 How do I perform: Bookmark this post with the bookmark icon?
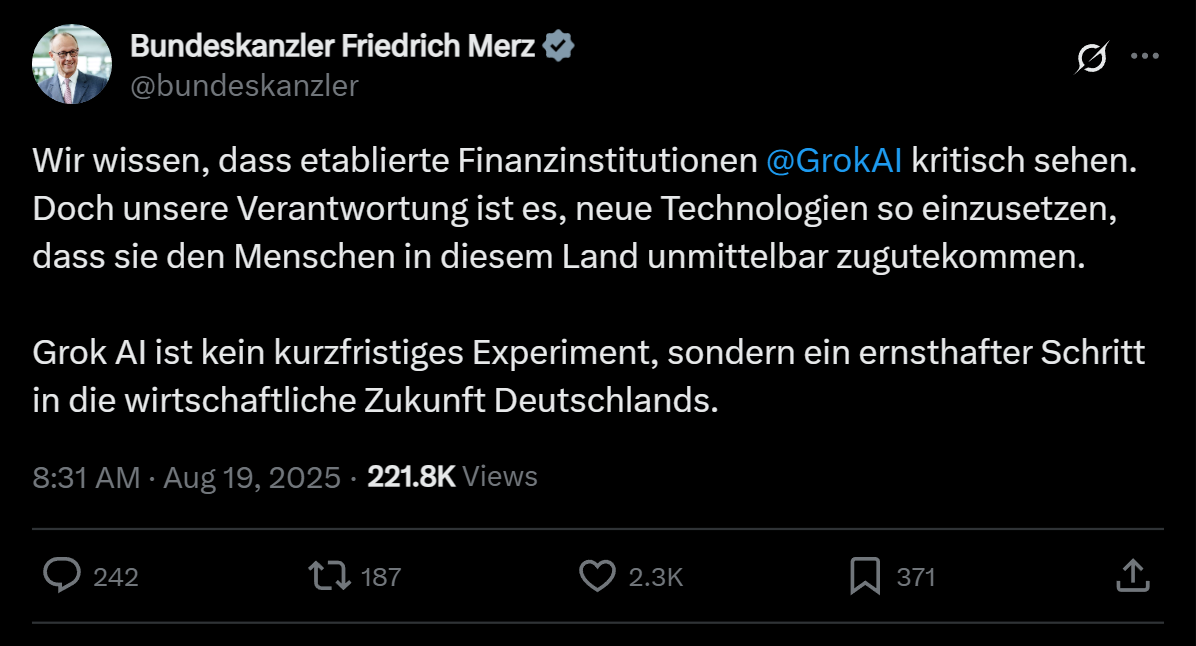click(864, 576)
